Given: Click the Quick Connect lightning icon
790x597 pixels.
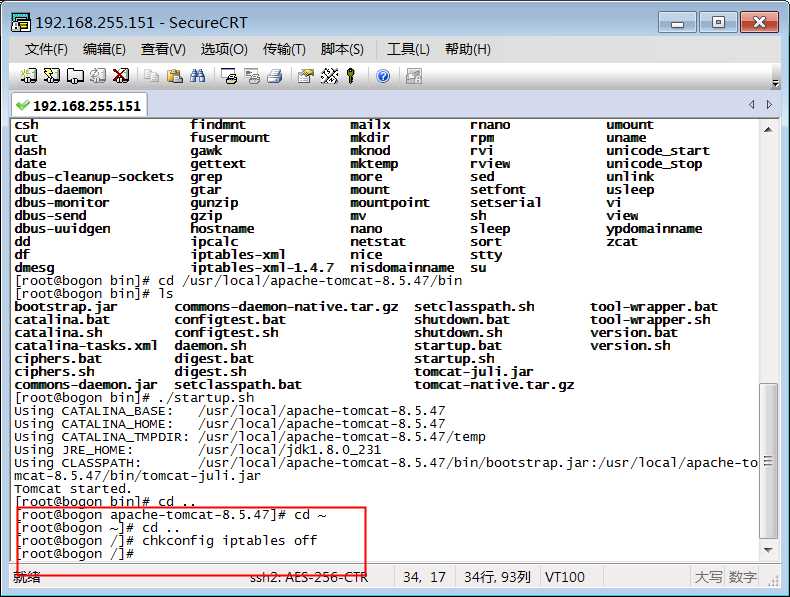Looking at the screenshot, I should coord(51,76).
